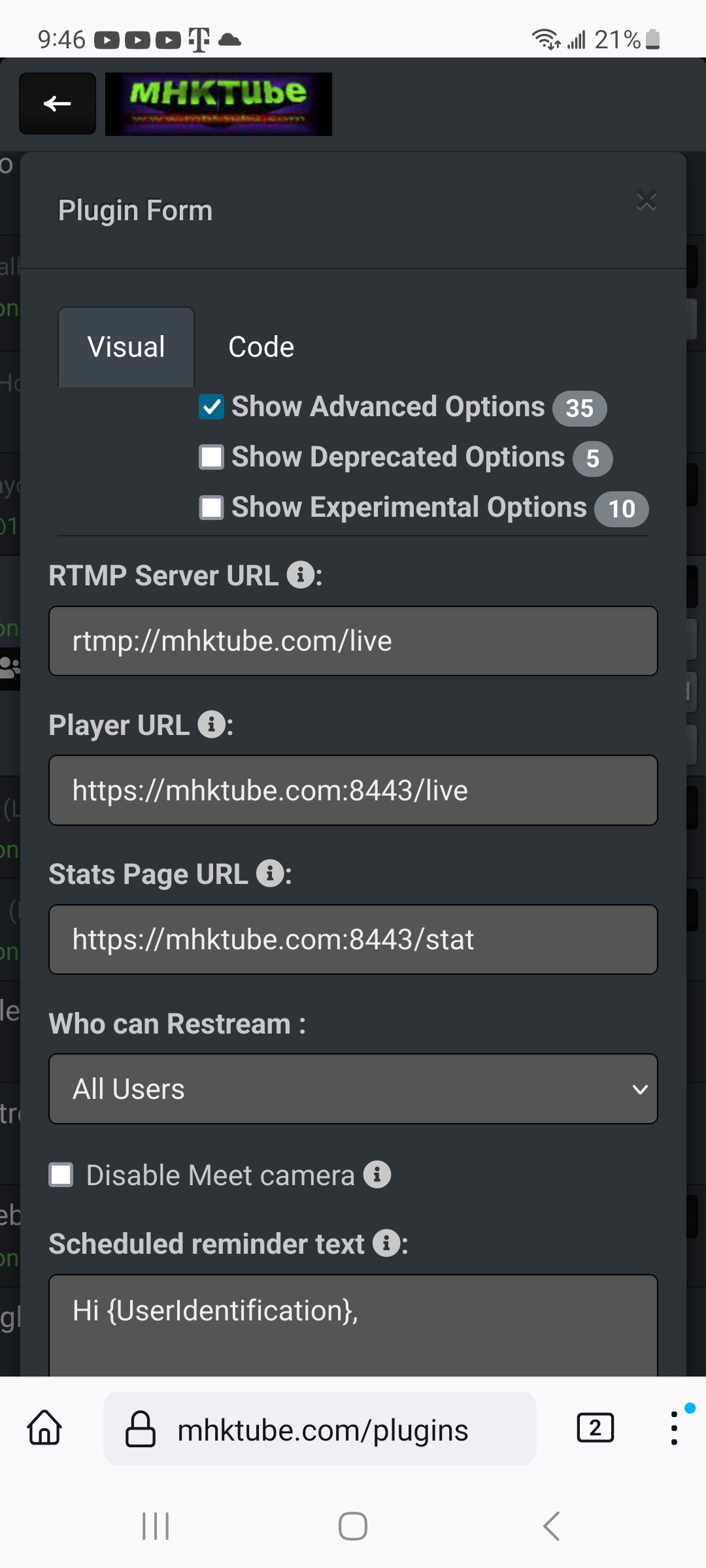706x1568 pixels.
Task: Open the Who can Restream dropdown
Action: [x=353, y=1088]
